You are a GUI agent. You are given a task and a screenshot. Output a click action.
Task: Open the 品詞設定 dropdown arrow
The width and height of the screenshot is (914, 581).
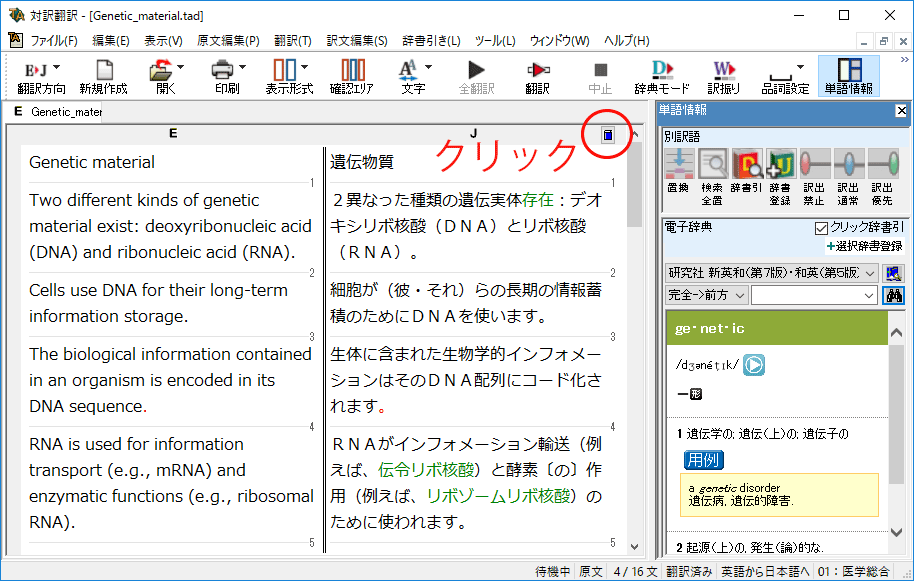[x=800, y=68]
